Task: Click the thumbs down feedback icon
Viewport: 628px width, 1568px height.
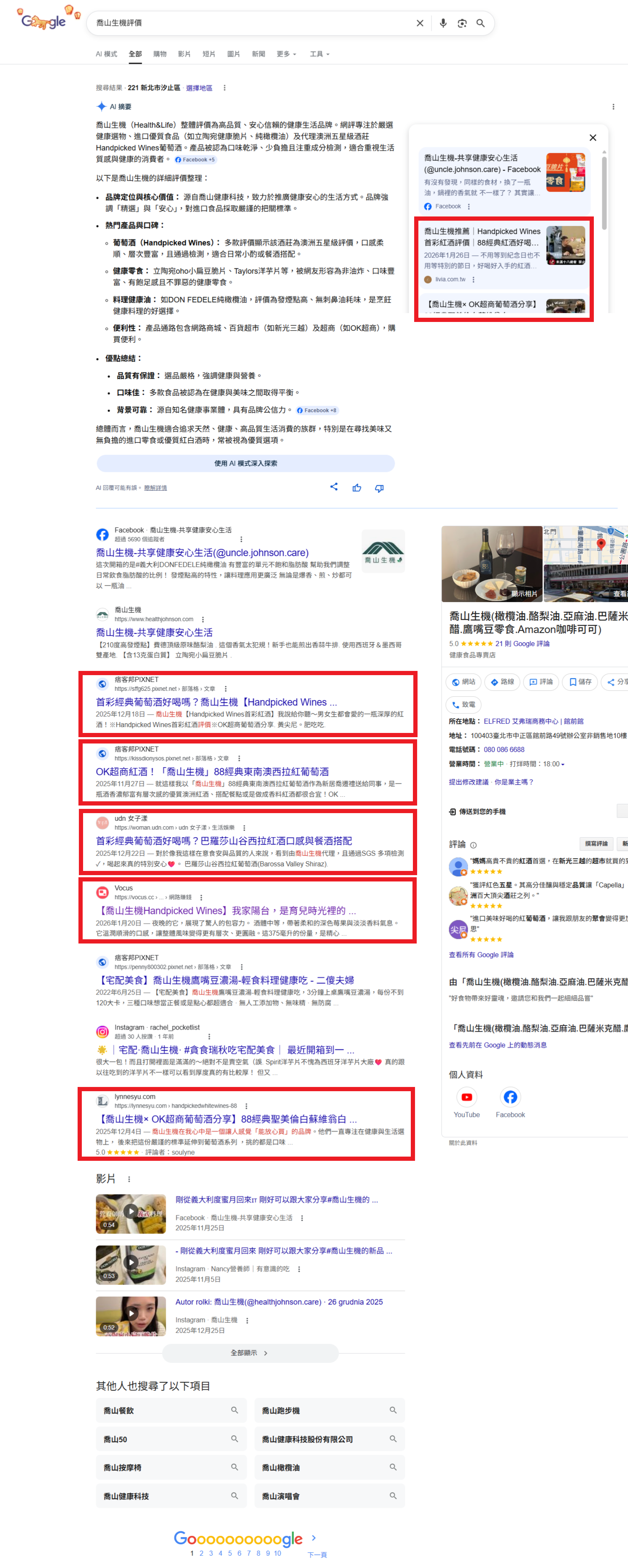Action: (379, 488)
